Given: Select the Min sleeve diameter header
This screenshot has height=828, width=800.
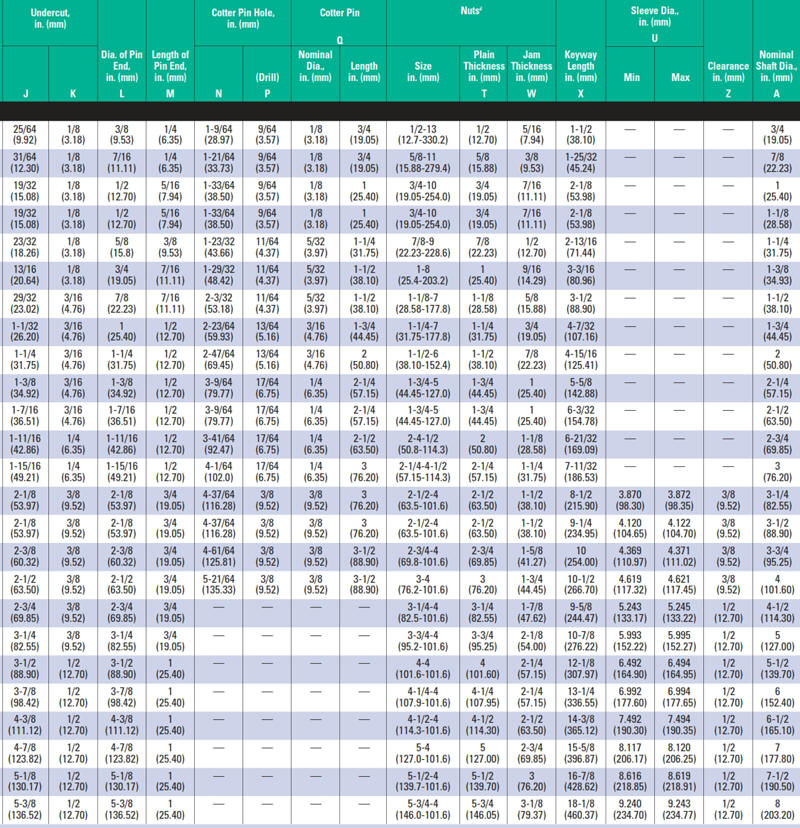Looking at the screenshot, I should click(631, 78).
